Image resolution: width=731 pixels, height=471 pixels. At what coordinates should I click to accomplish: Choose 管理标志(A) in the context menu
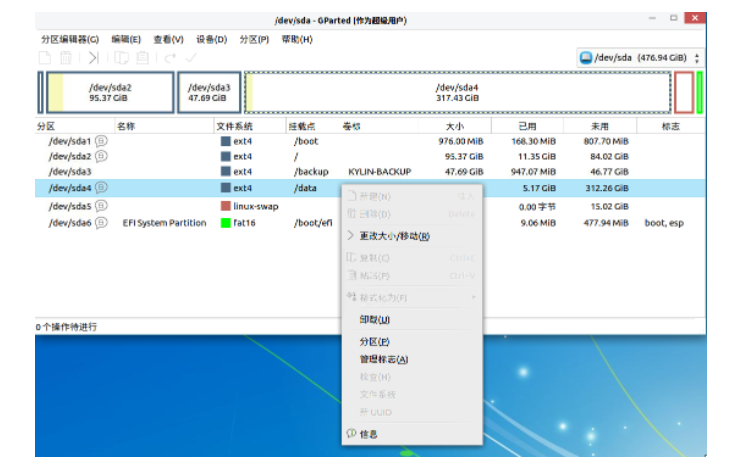pos(412,359)
